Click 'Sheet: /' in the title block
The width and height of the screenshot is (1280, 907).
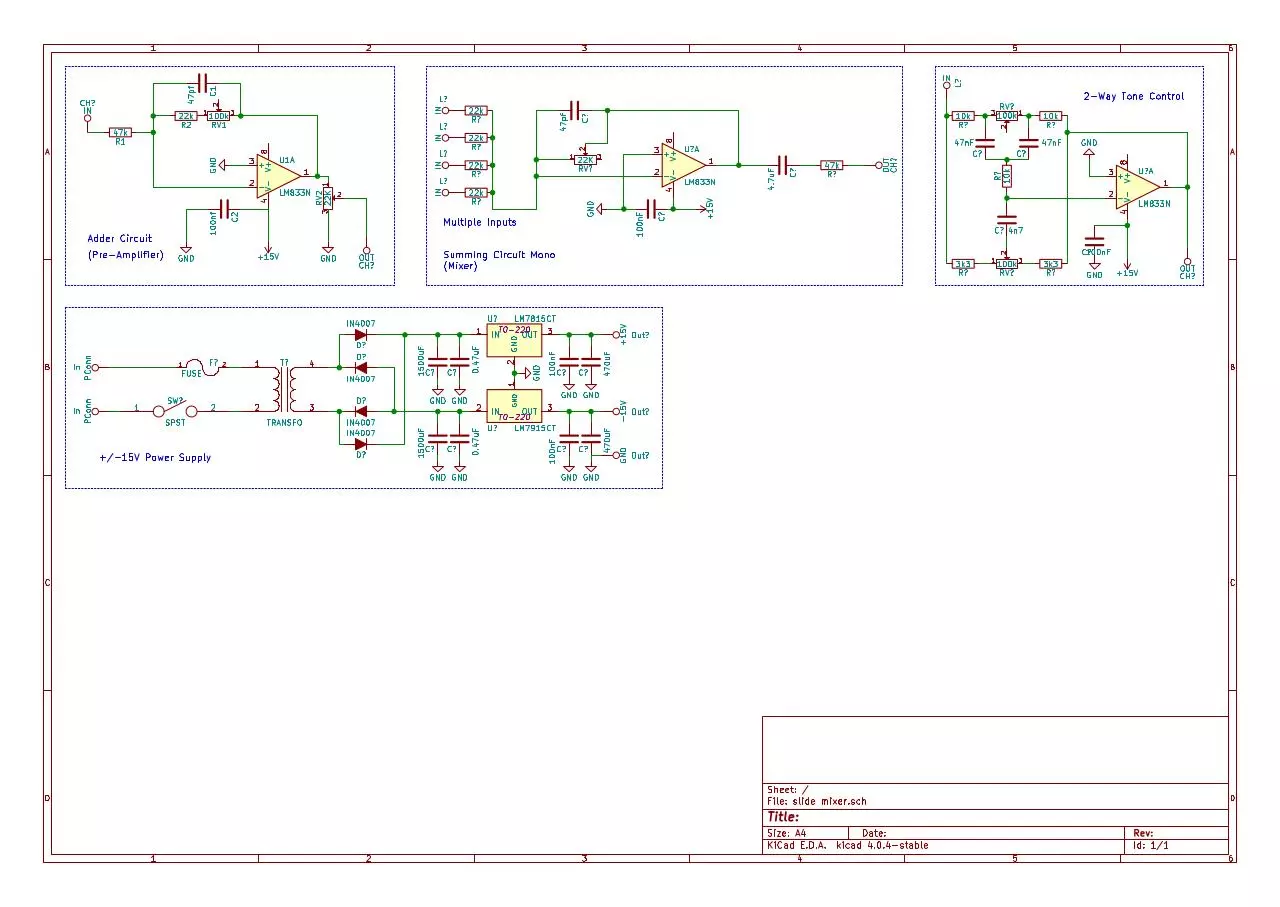coord(787,790)
